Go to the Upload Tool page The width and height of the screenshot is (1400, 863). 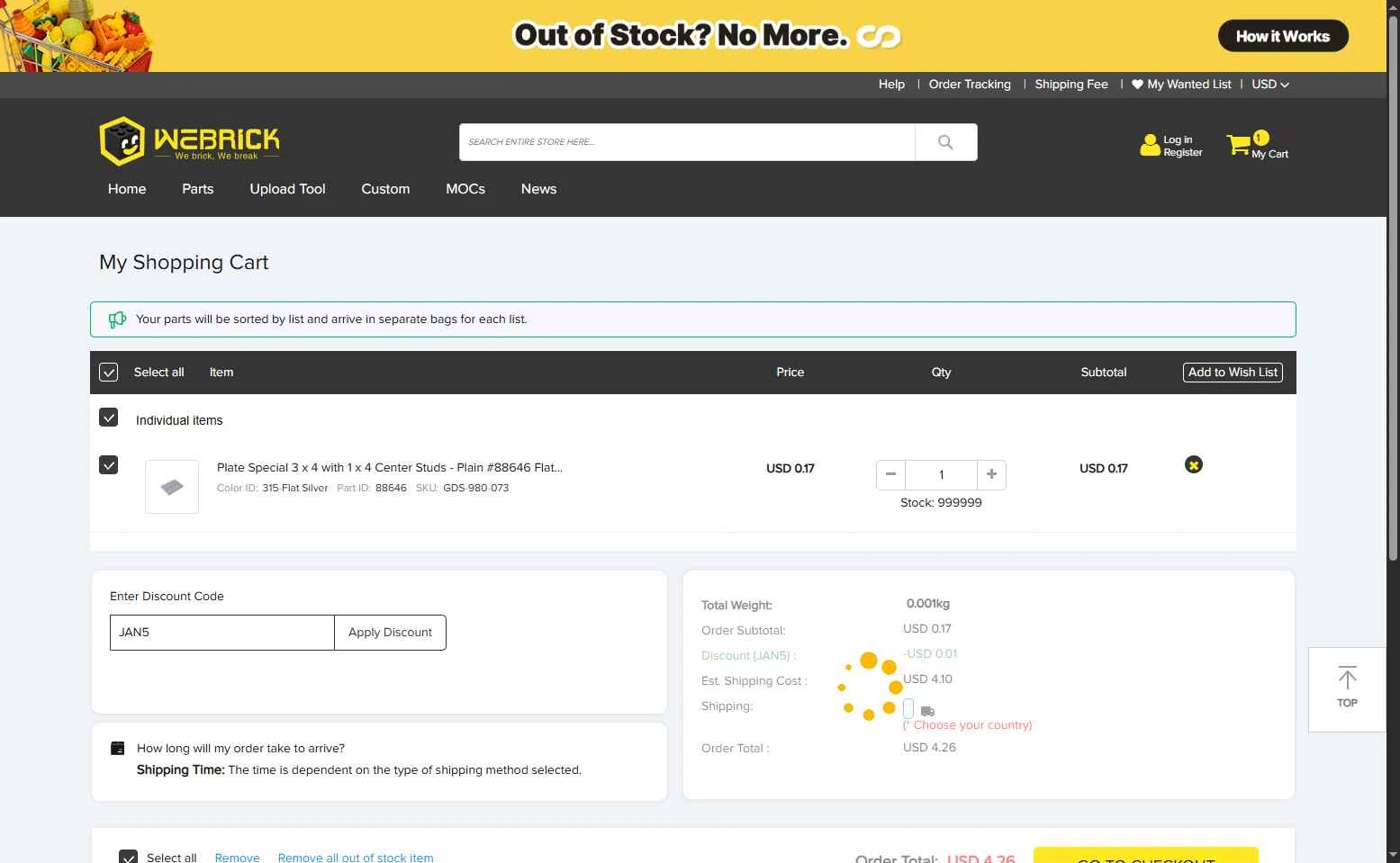287,189
